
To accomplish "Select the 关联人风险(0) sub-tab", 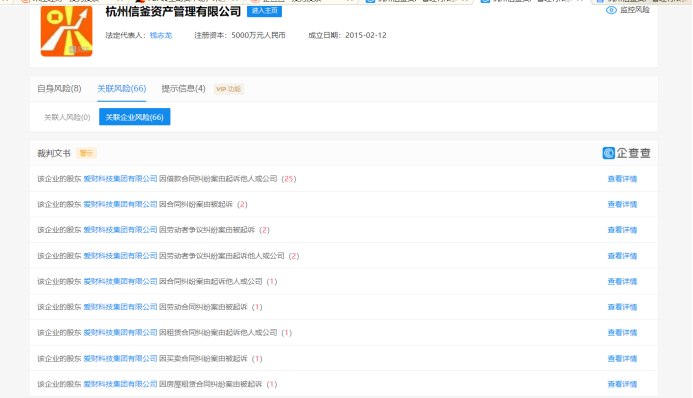I will tap(67, 117).
